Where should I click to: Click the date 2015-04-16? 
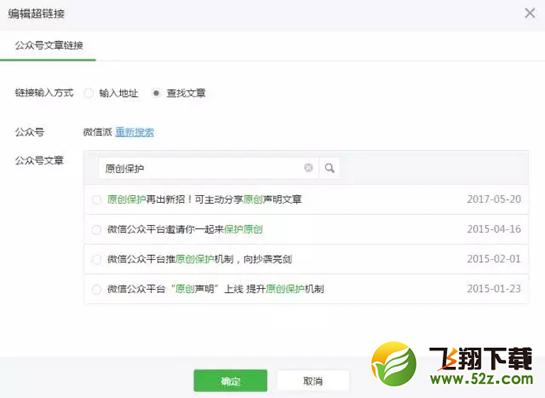pyautogui.click(x=494, y=229)
